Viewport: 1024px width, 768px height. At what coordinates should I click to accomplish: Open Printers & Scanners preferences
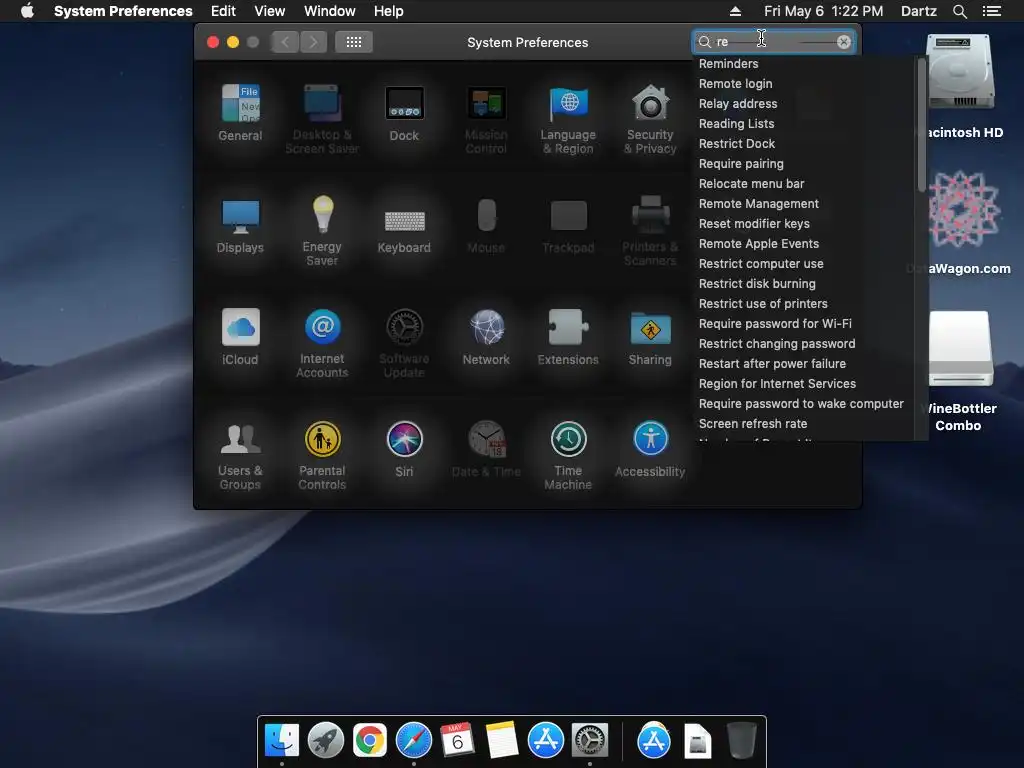click(x=650, y=231)
